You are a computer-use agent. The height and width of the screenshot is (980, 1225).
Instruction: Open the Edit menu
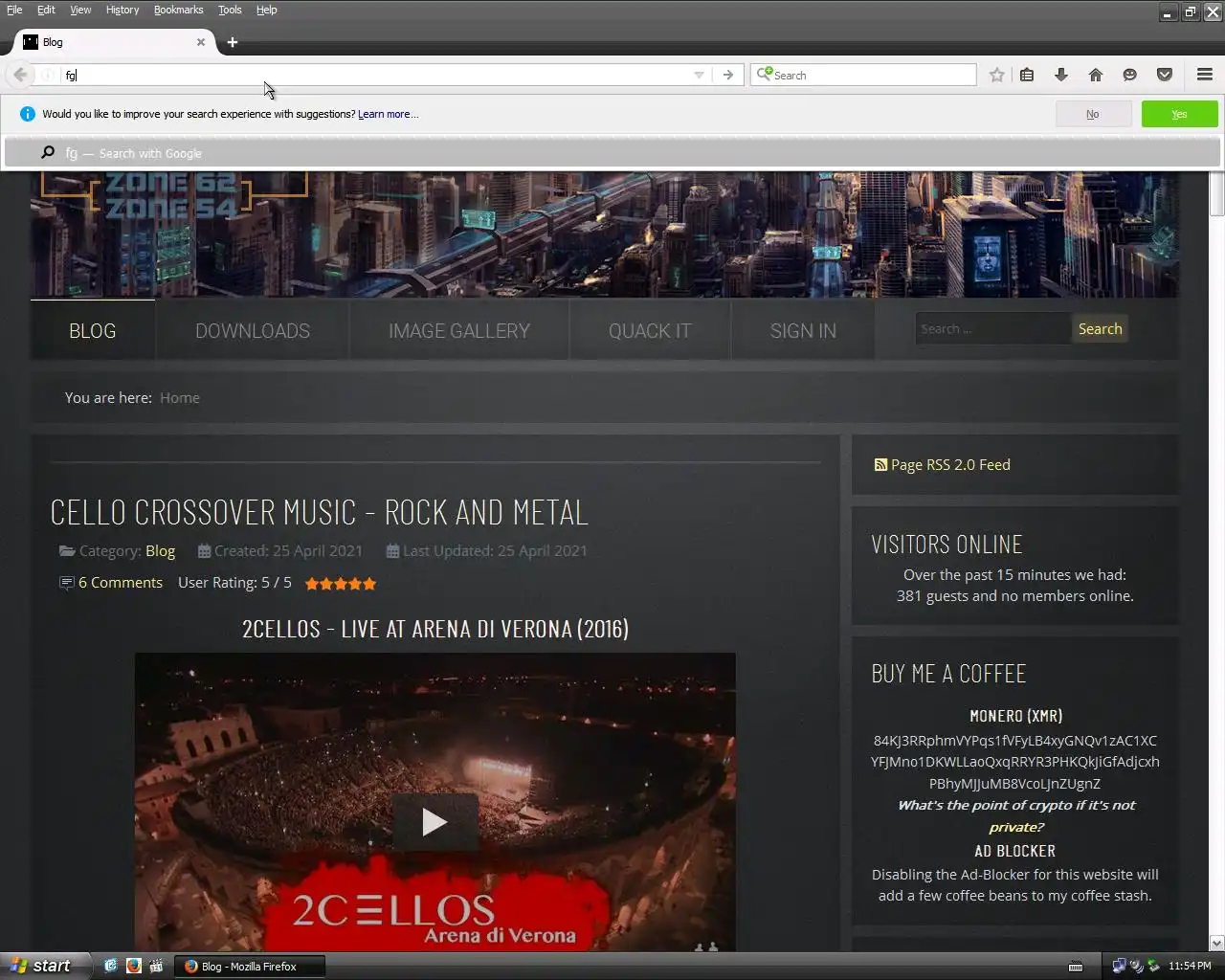click(46, 10)
